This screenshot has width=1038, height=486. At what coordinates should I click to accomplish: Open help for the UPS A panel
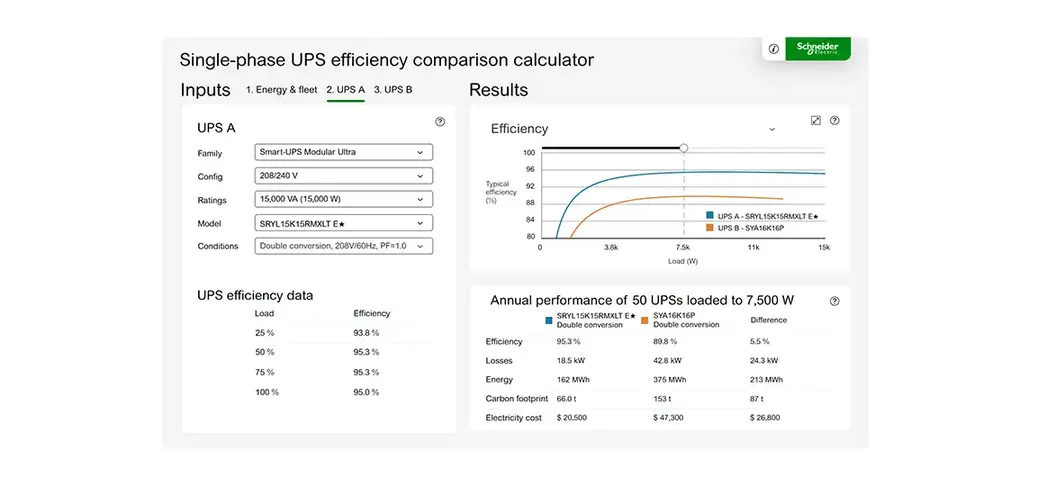pyautogui.click(x=440, y=122)
